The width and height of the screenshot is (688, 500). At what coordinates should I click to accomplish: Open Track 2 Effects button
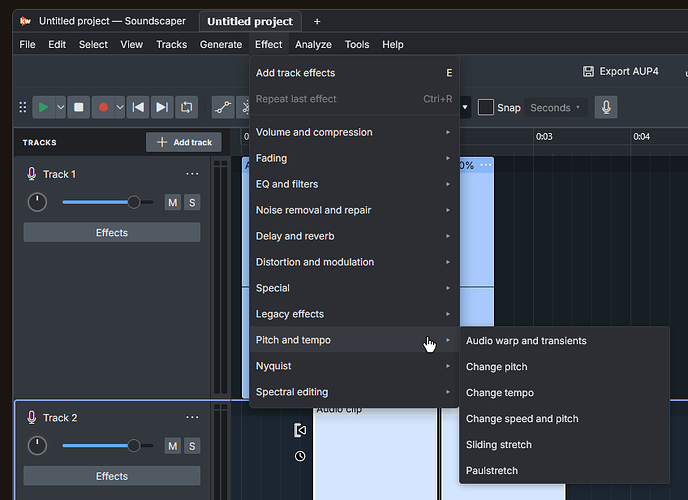(112, 476)
